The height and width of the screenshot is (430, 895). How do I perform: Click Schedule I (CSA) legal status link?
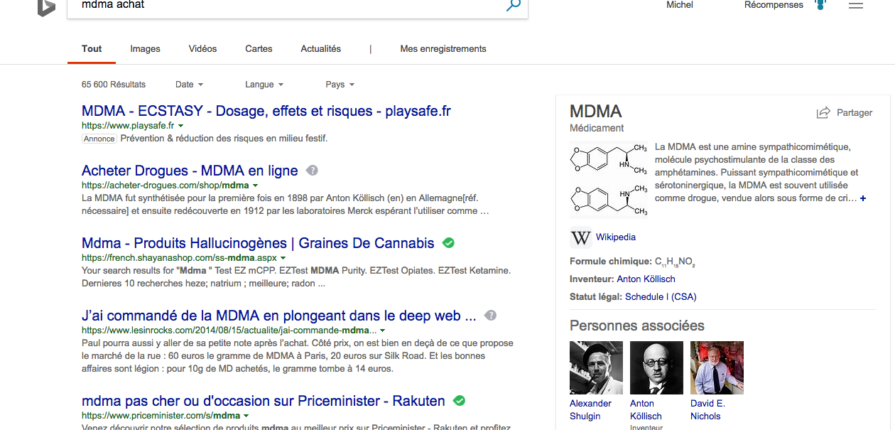pos(660,297)
